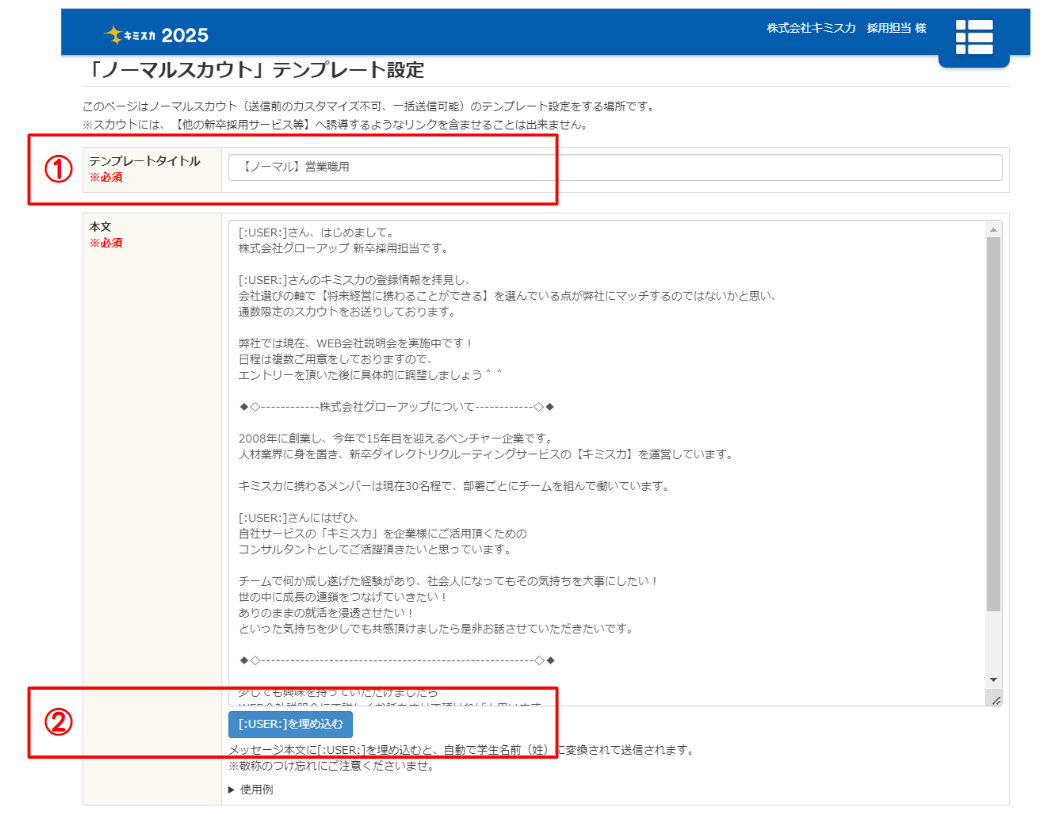Click the line 株式会社グローアップ 新卒採用担当です。
Image resolution: width=1048 pixels, height=814 pixels.
click(344, 249)
